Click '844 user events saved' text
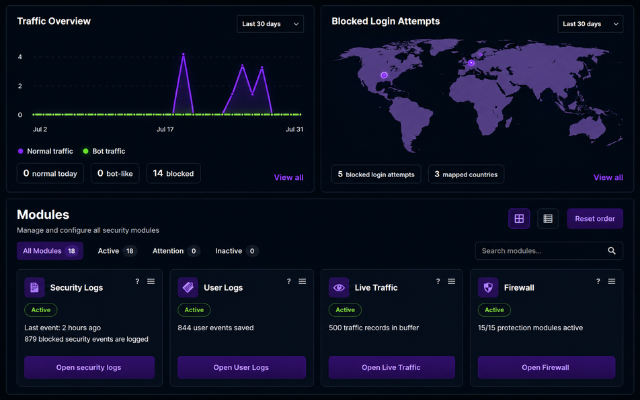 (x=216, y=328)
